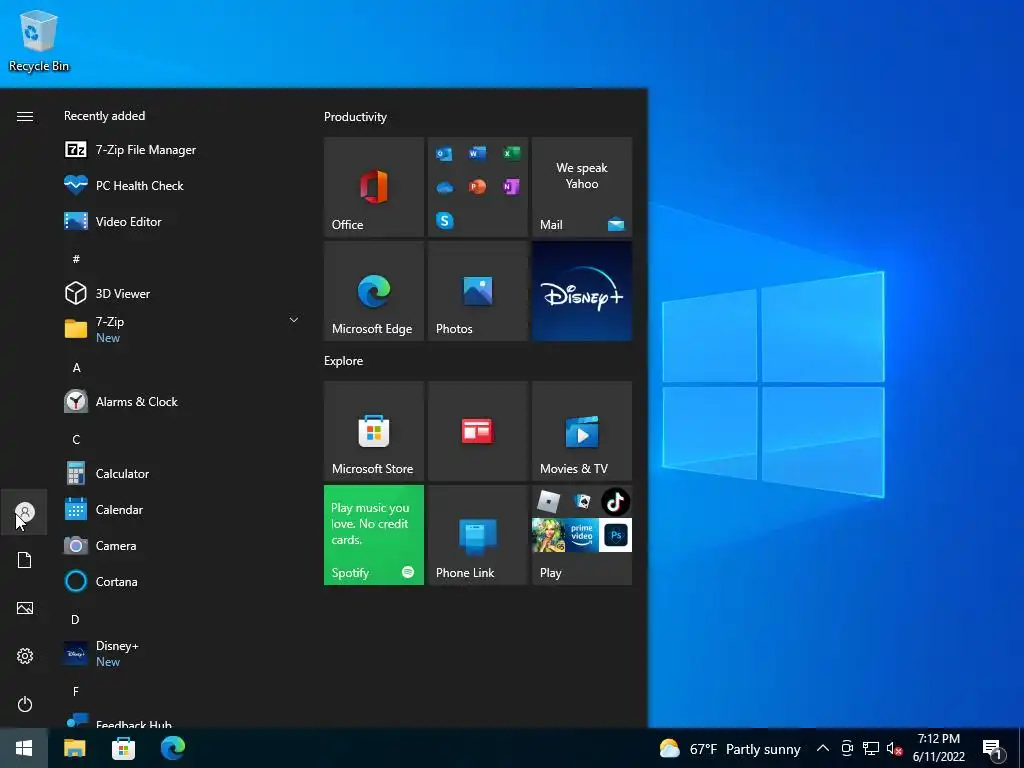Viewport: 1024px width, 768px height.
Task: Open Calendar app entry
Action: point(180,509)
